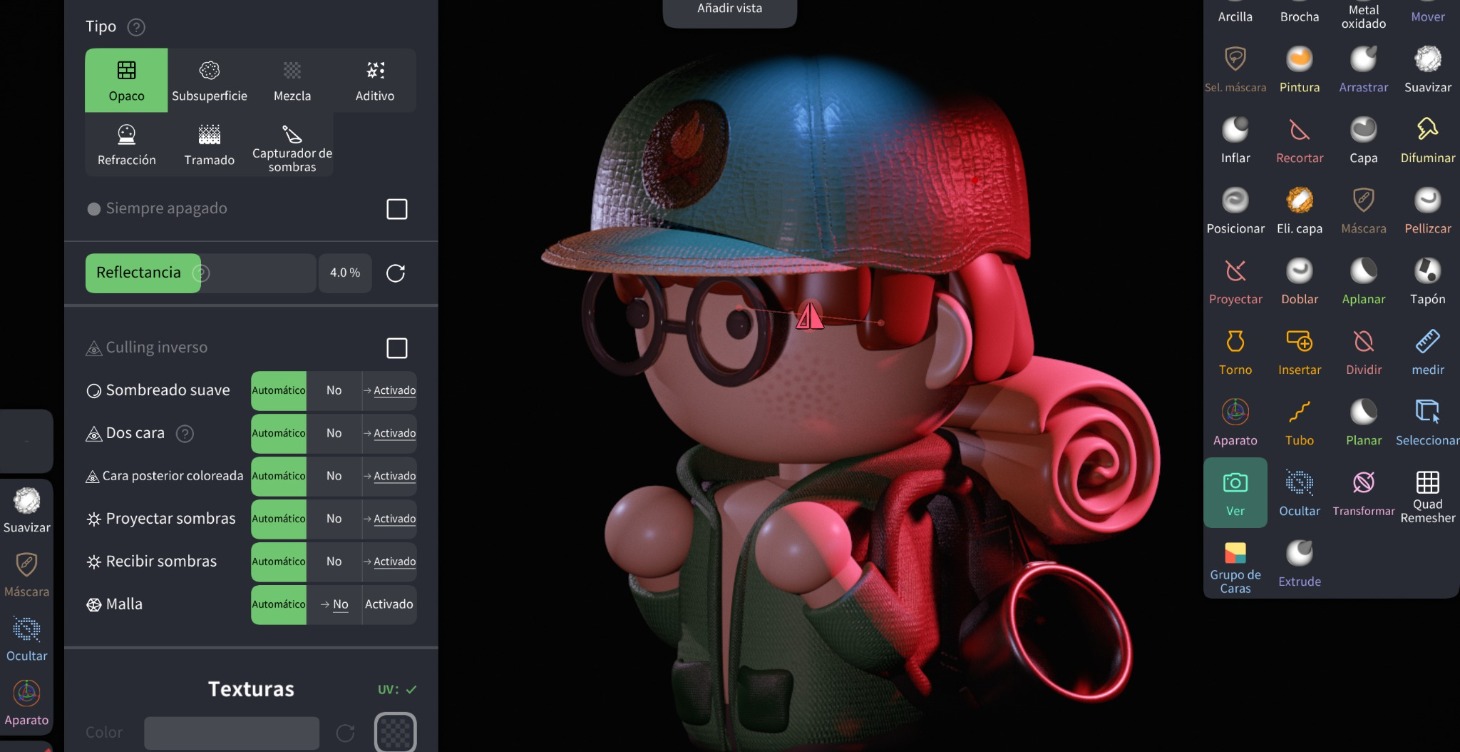Viewport: 1460px width, 752px height.
Task: Open the texture checker swatch beside Color
Action: [395, 732]
